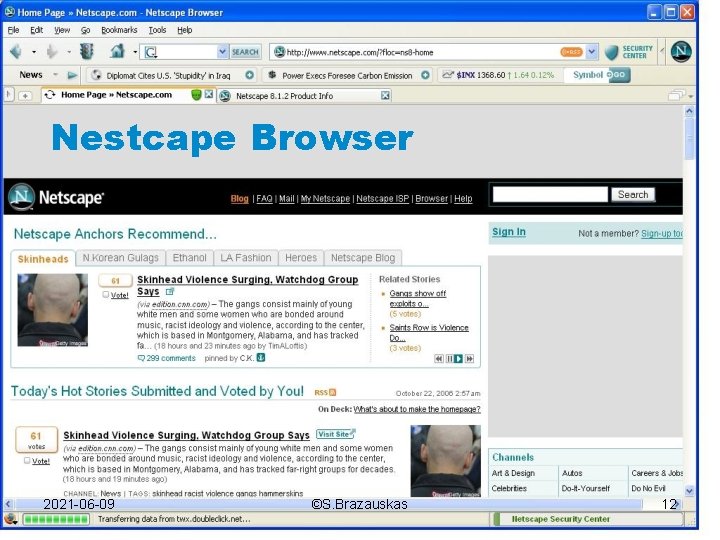Click inside the page search text field
This screenshot has width=720, height=540.
coord(550,194)
